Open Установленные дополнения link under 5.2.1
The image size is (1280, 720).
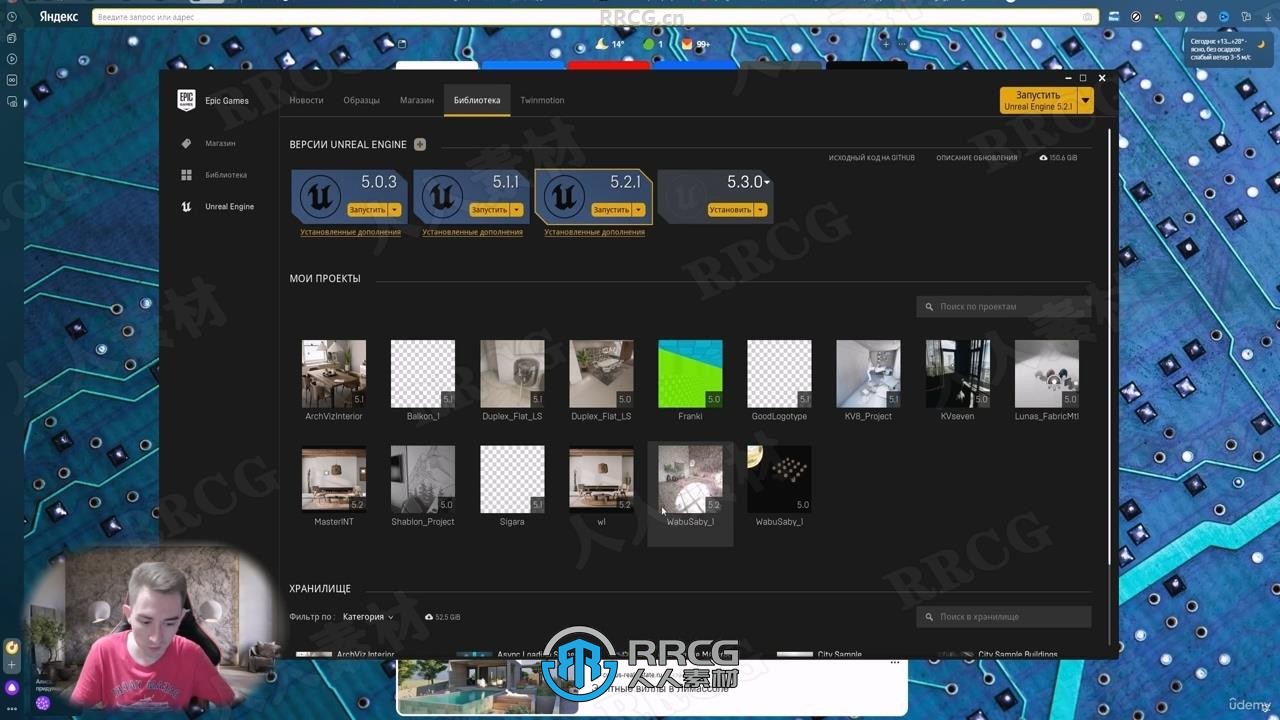pos(594,232)
